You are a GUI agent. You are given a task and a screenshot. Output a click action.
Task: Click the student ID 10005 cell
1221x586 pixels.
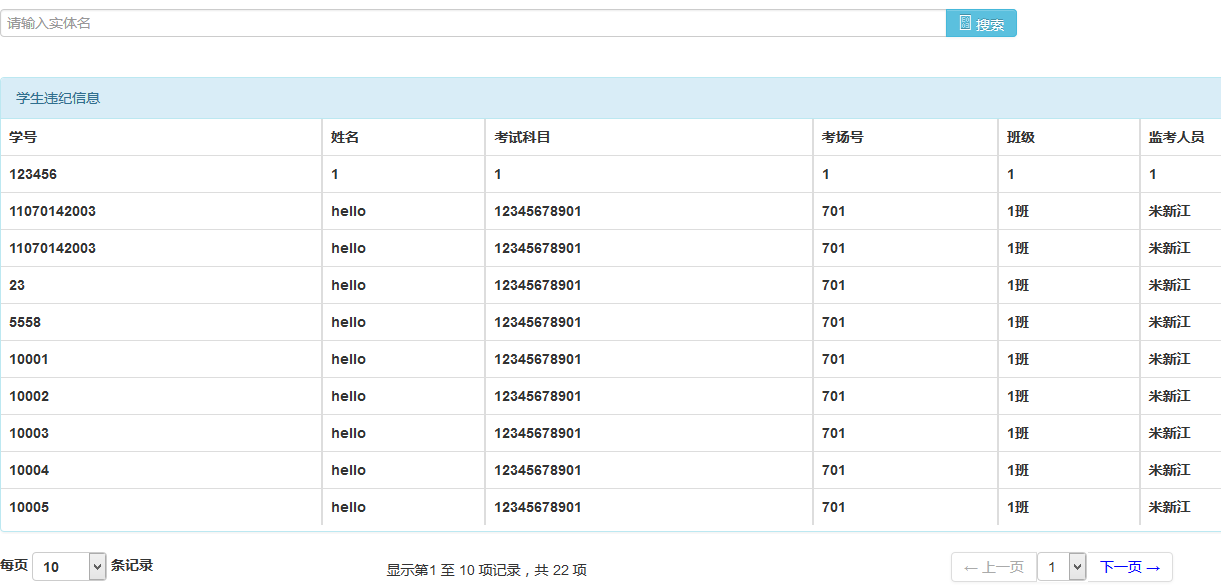click(29, 507)
